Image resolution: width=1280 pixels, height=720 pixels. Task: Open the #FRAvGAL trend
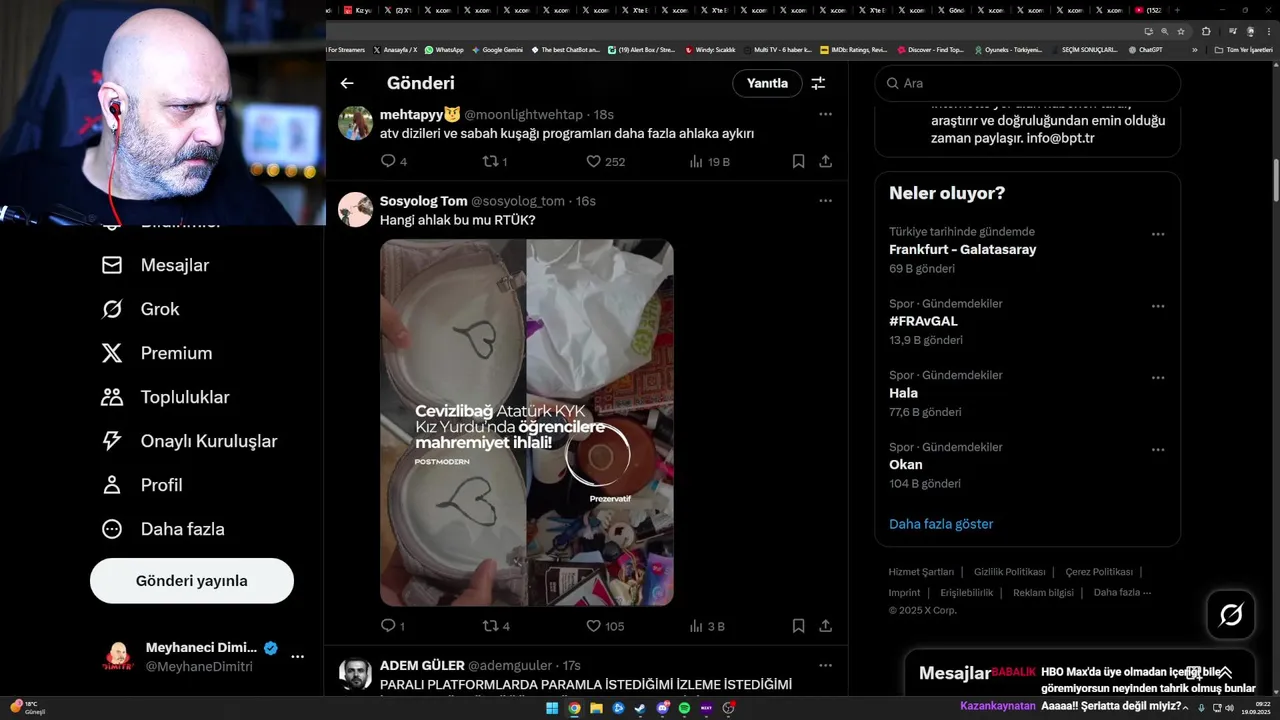pyautogui.click(x=923, y=321)
